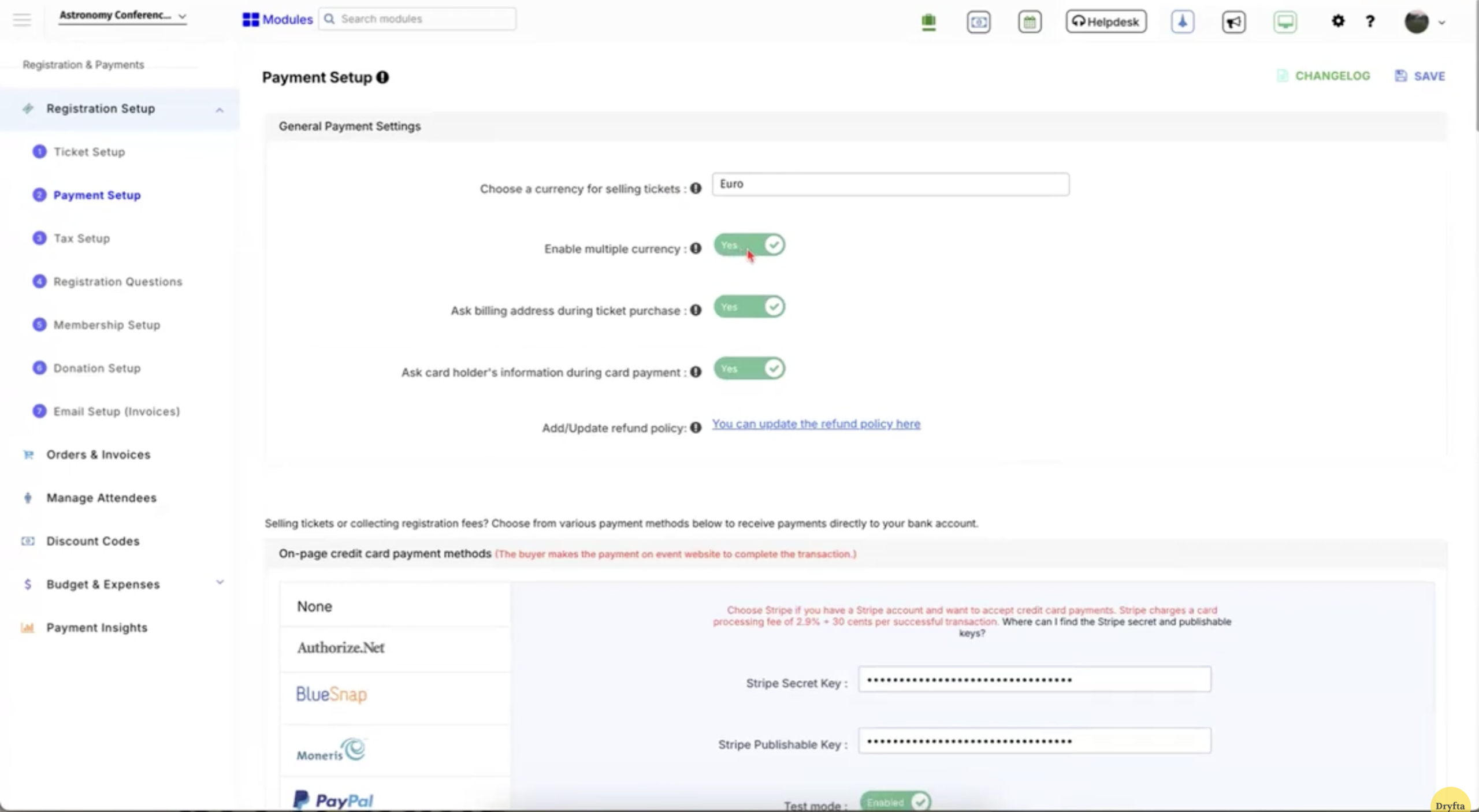The image size is (1479, 812).
Task: Expand the Budget & Expenses section
Action: 220,584
